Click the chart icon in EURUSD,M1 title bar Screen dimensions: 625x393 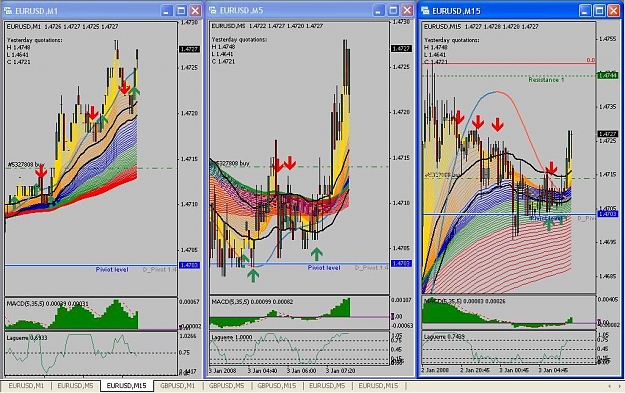pyautogui.click(x=8, y=11)
